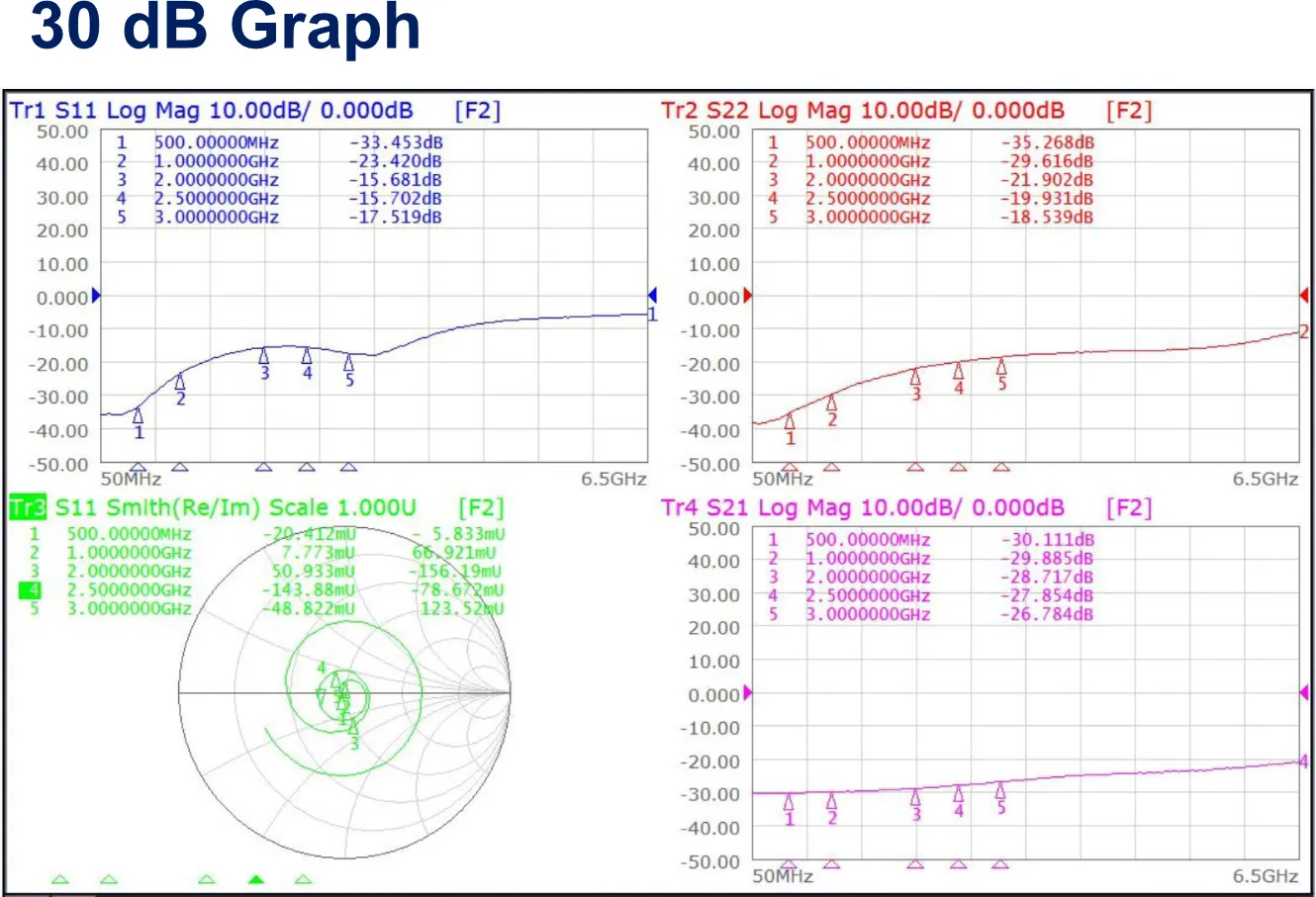Click the 6.5GHz stop frequency under Tr2 plot
Viewport: 1316px width, 897px height.
pyautogui.click(x=1266, y=480)
